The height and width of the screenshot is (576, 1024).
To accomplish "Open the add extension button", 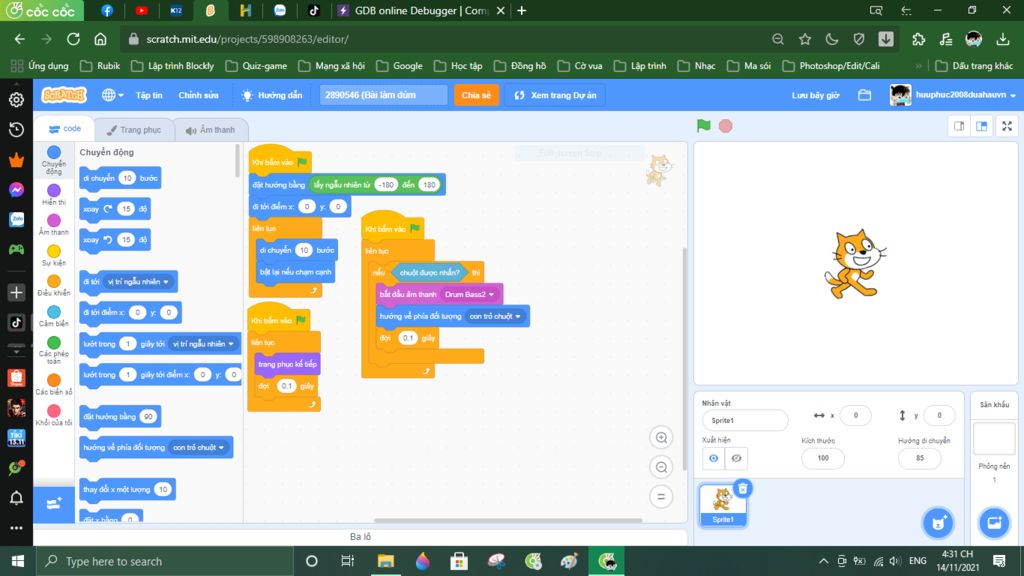I will 54,504.
